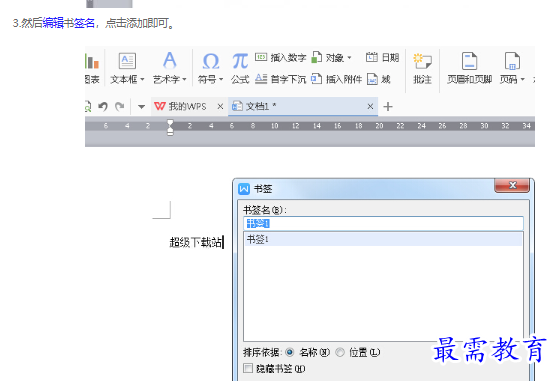Undo the last action

point(103,106)
